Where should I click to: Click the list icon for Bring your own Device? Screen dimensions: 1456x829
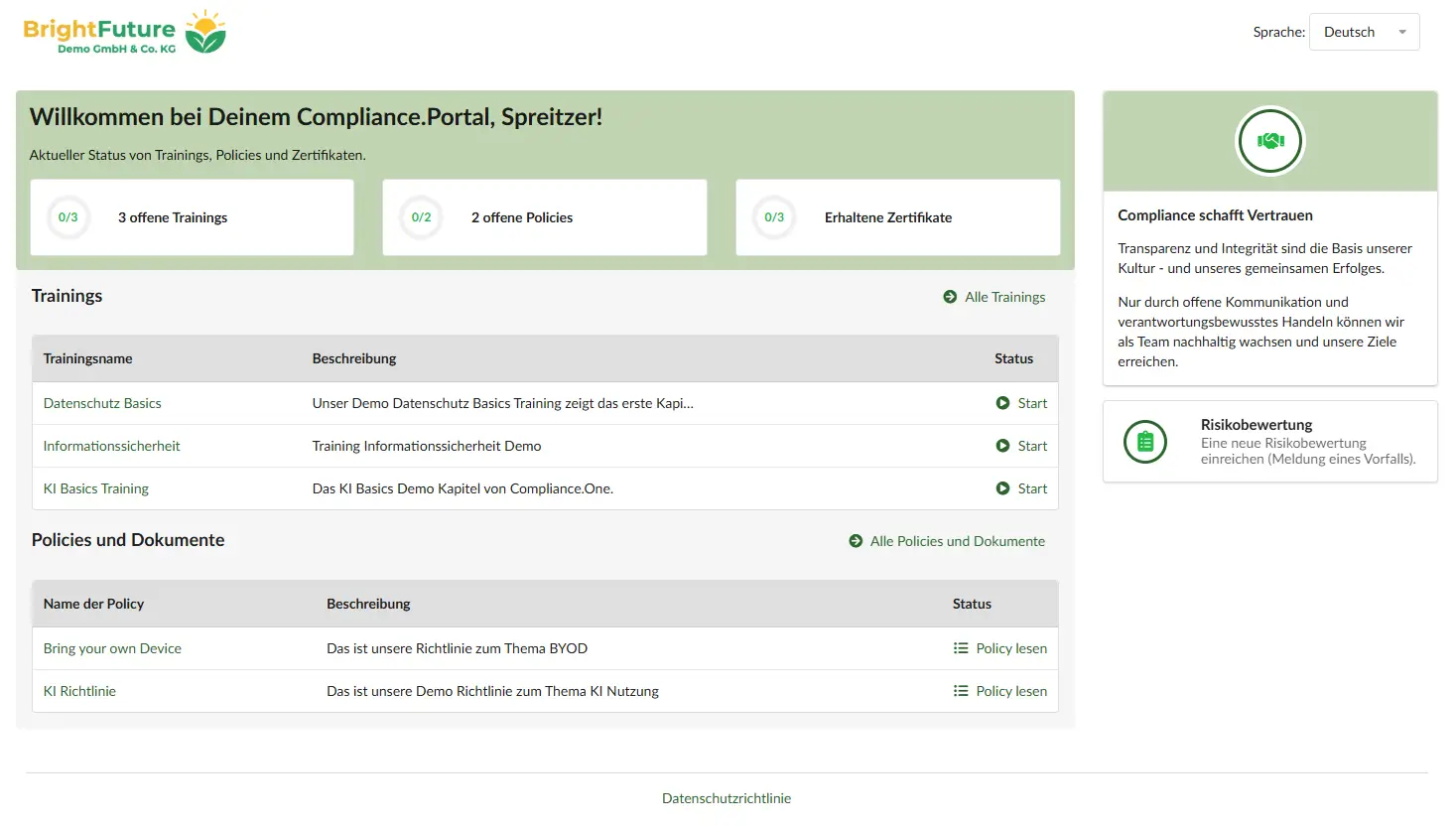click(x=961, y=648)
